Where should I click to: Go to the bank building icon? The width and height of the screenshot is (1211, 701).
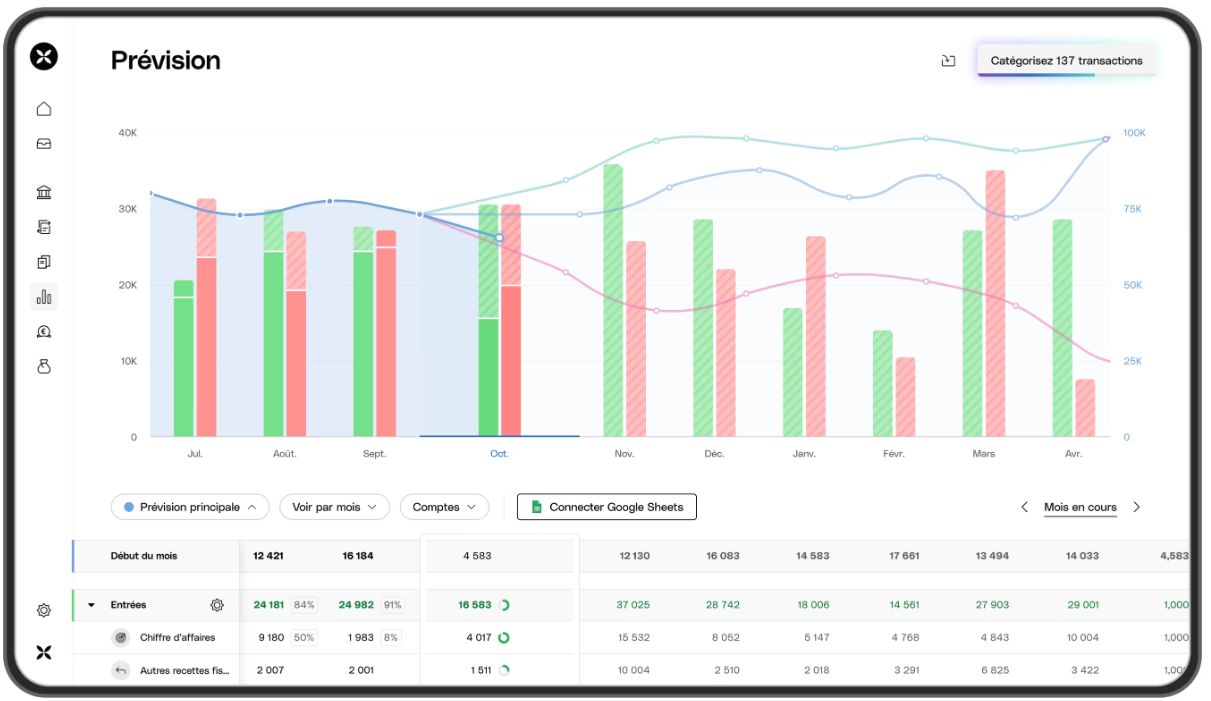point(44,192)
